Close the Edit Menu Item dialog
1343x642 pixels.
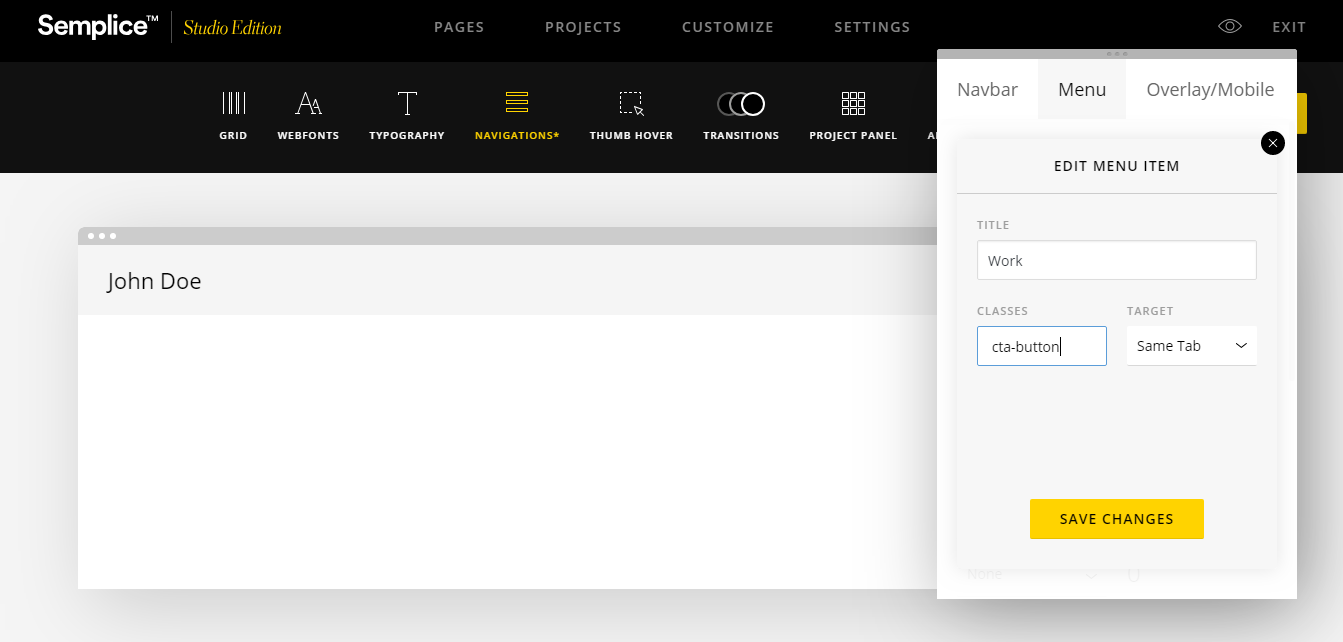(x=1272, y=143)
